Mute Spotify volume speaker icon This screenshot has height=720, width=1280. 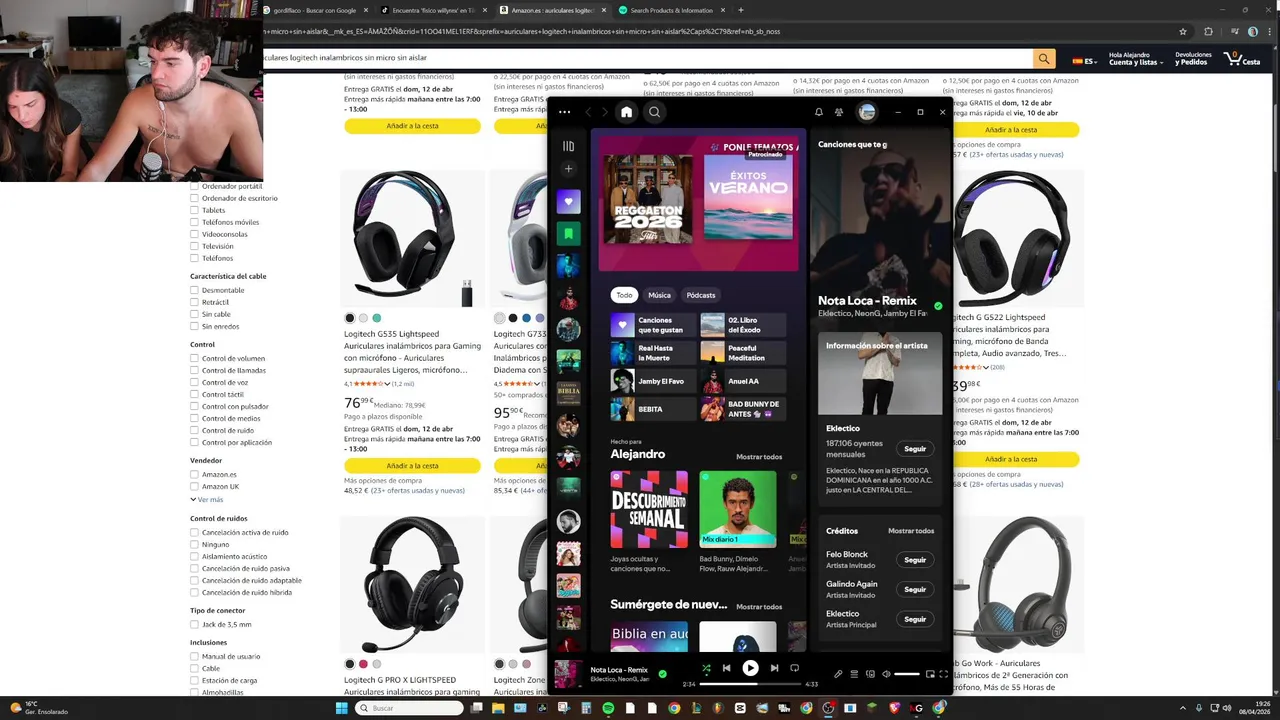point(886,674)
